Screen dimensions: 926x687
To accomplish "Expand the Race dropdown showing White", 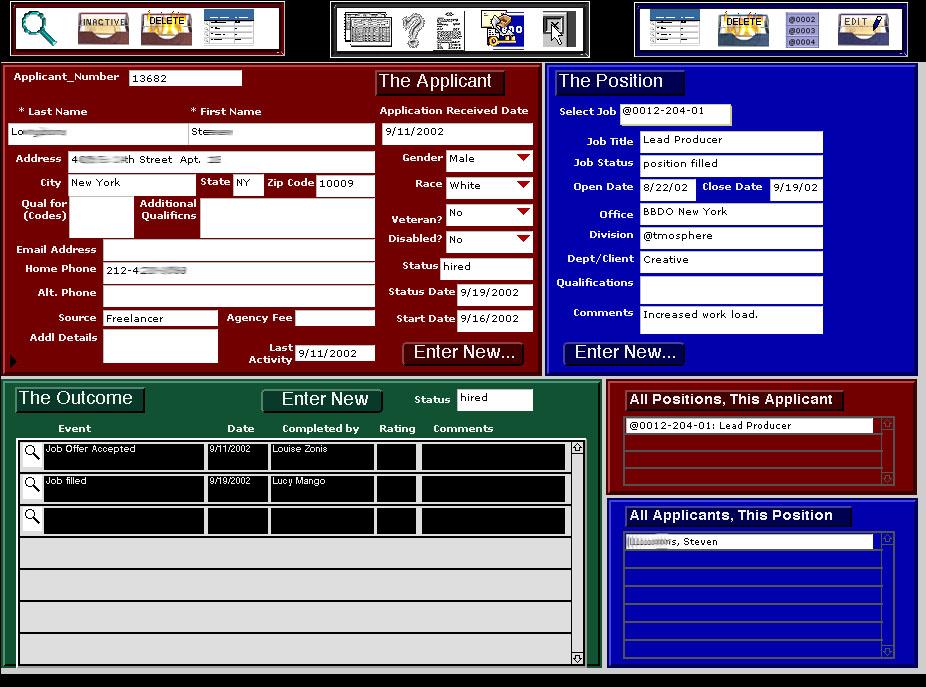I will pyautogui.click(x=523, y=186).
